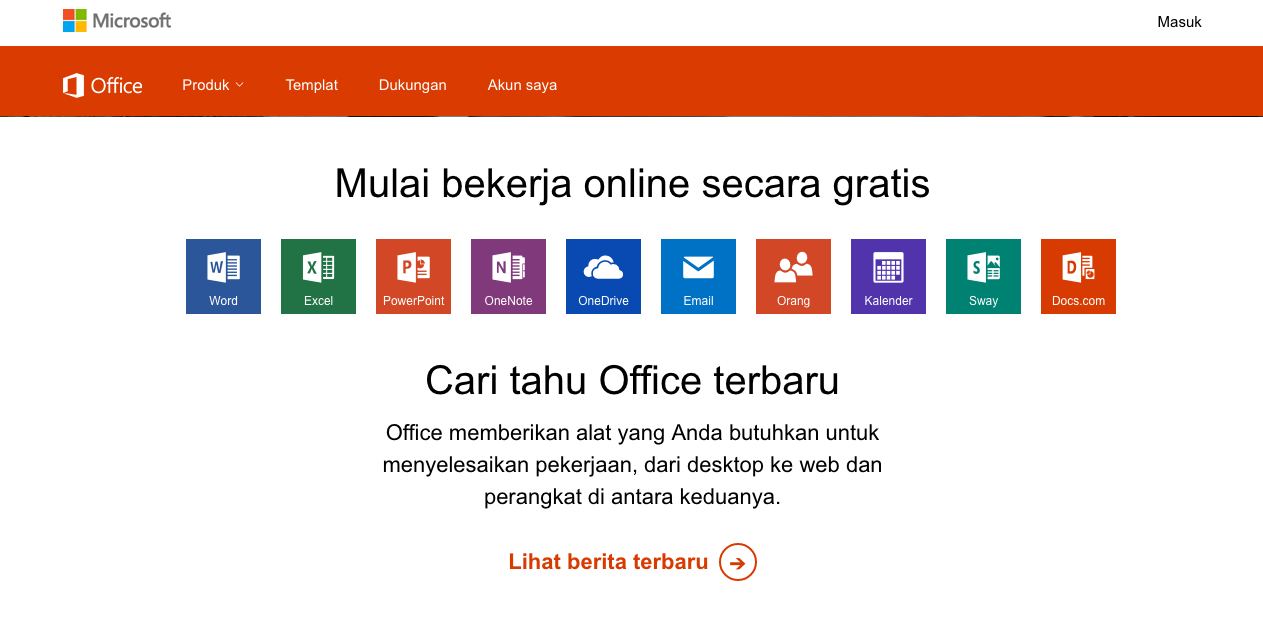This screenshot has width=1263, height=618.
Task: Open Excel online app
Action: 318,276
